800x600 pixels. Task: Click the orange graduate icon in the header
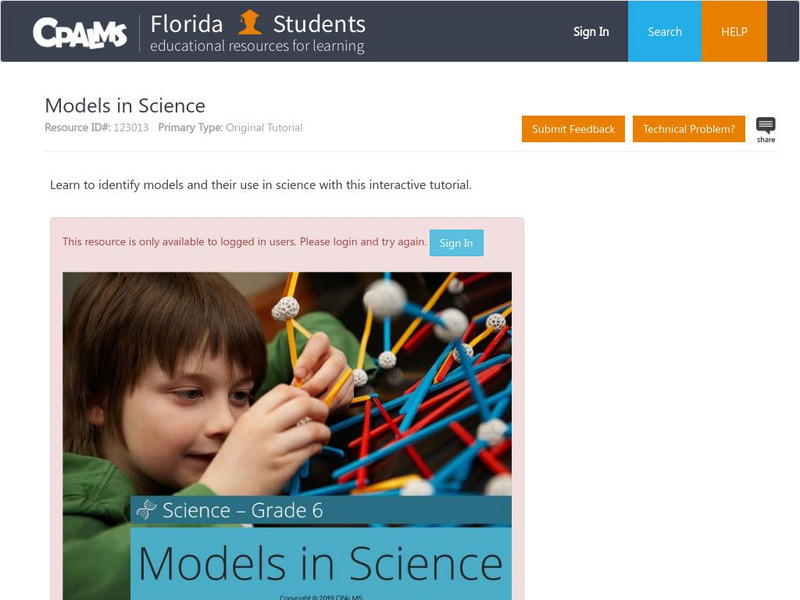[x=250, y=22]
